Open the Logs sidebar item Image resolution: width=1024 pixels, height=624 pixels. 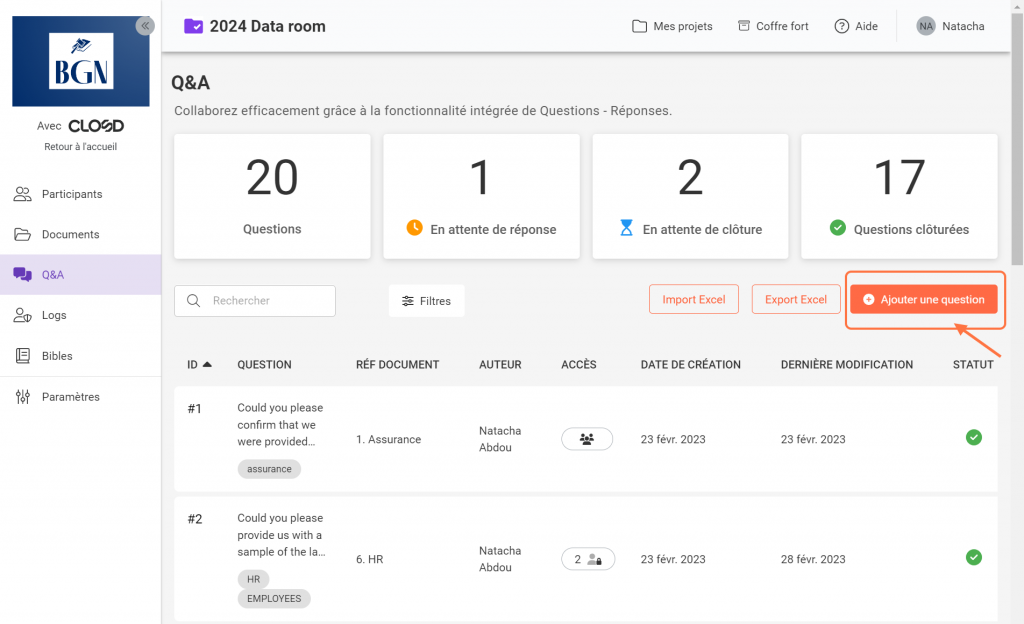pyautogui.click(x=54, y=315)
